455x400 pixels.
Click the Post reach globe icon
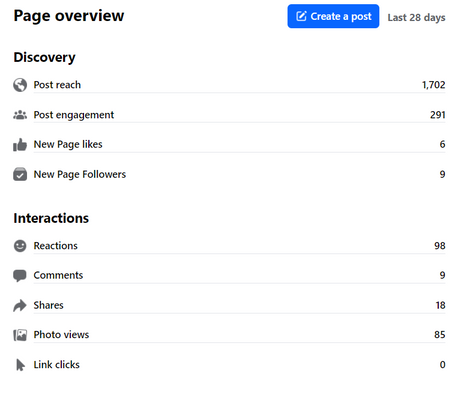[20, 85]
